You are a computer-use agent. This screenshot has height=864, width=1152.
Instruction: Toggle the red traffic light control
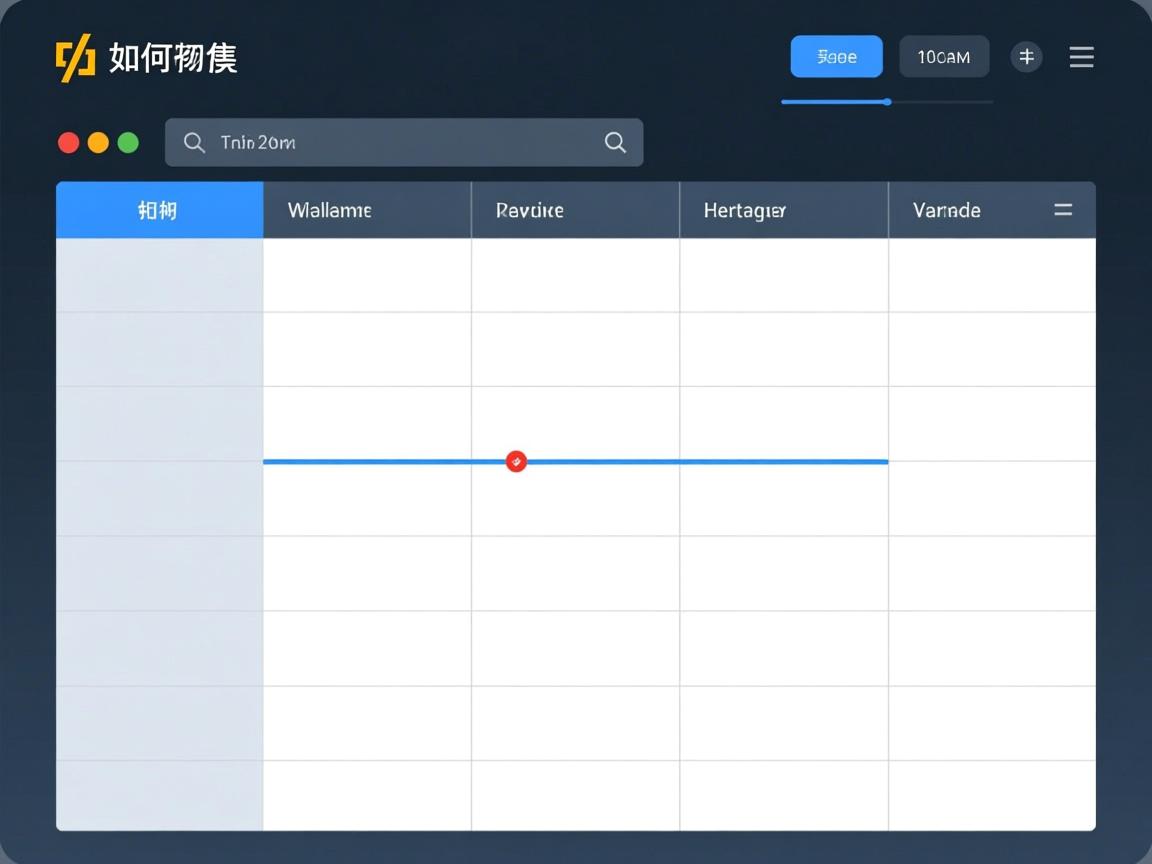pos(68,142)
